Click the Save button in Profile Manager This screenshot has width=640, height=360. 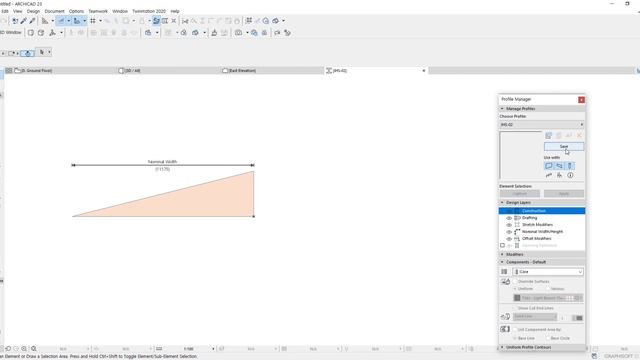(x=564, y=146)
